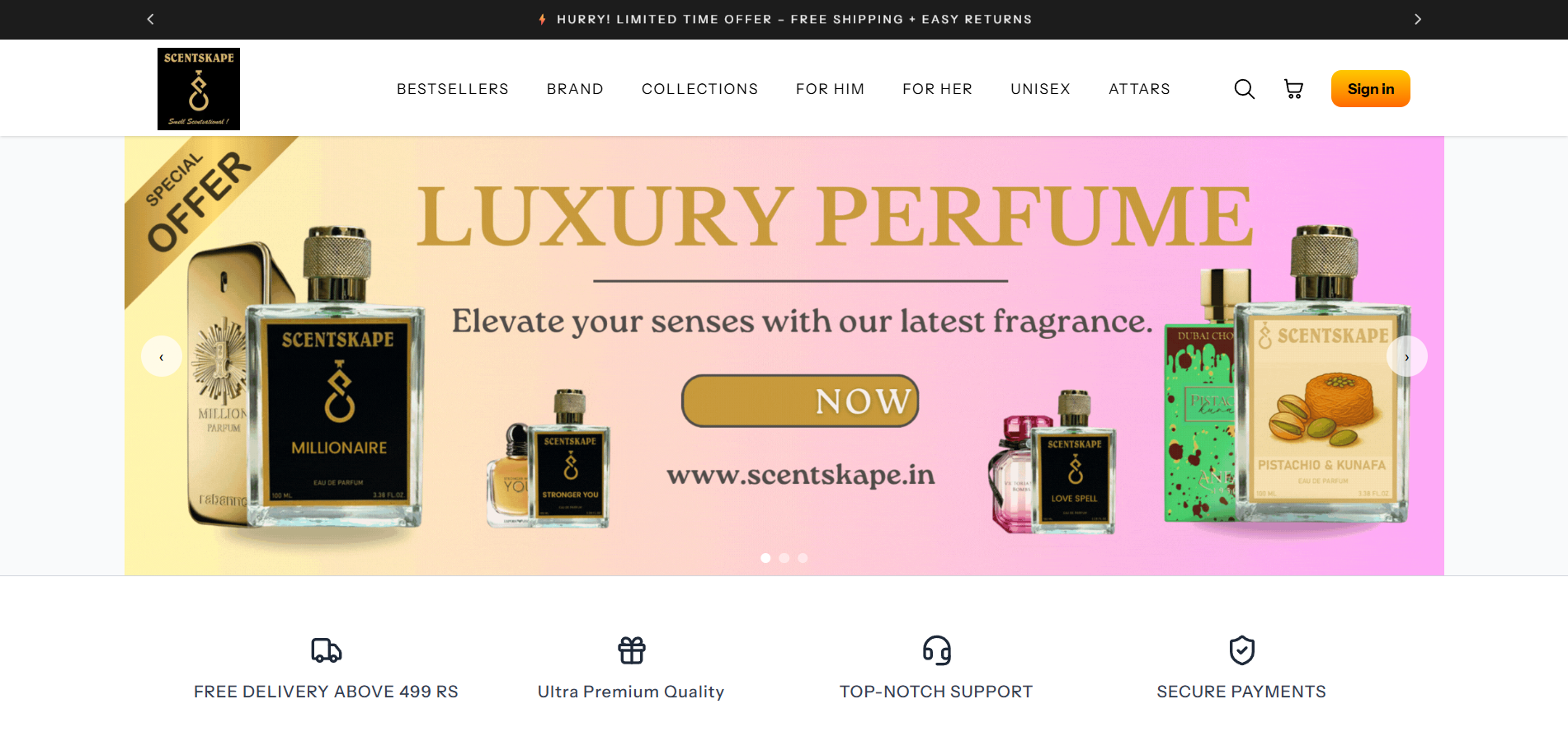Screen dimensions: 1568x746
Task: Click the Sign in button
Action: (x=1371, y=89)
